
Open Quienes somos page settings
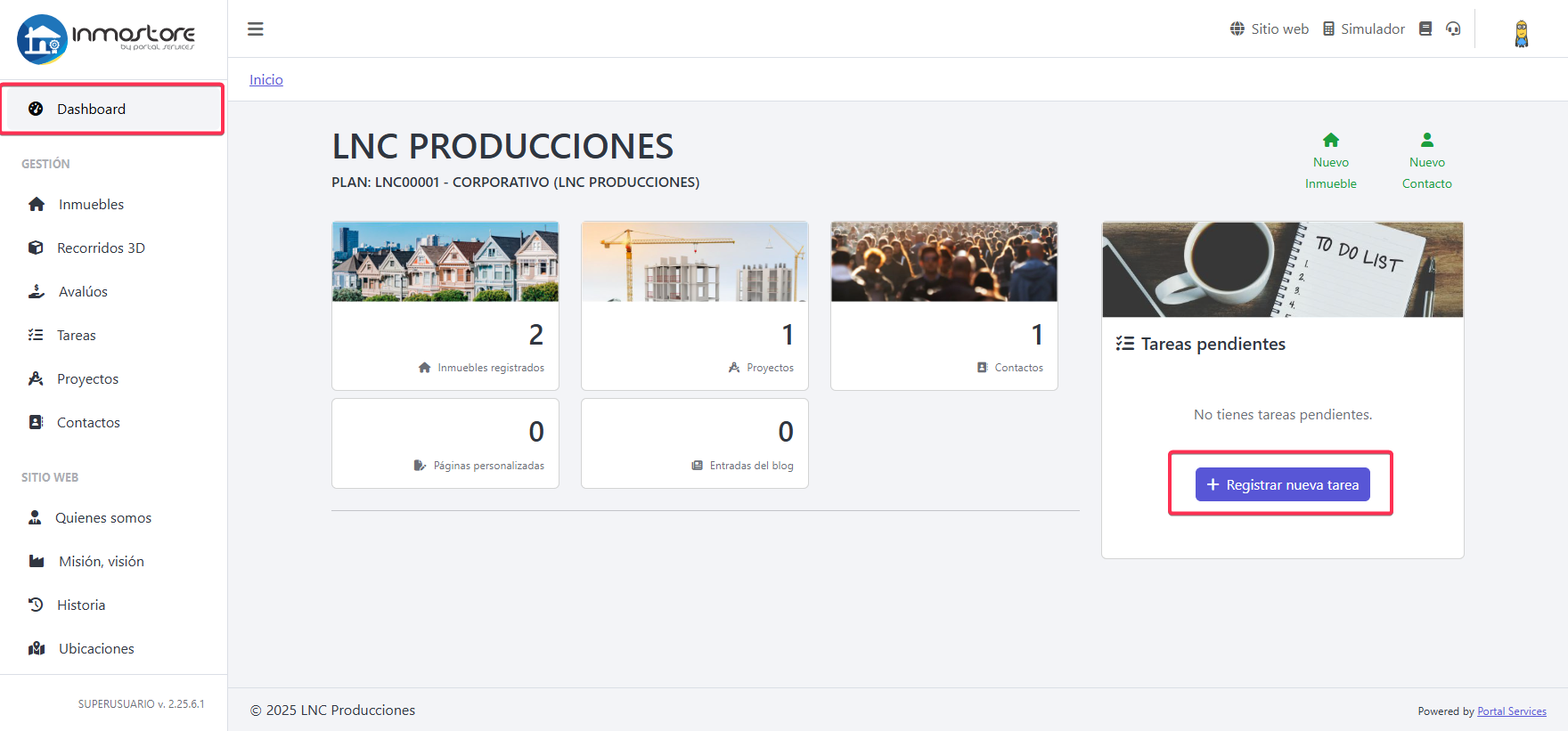pos(103,517)
